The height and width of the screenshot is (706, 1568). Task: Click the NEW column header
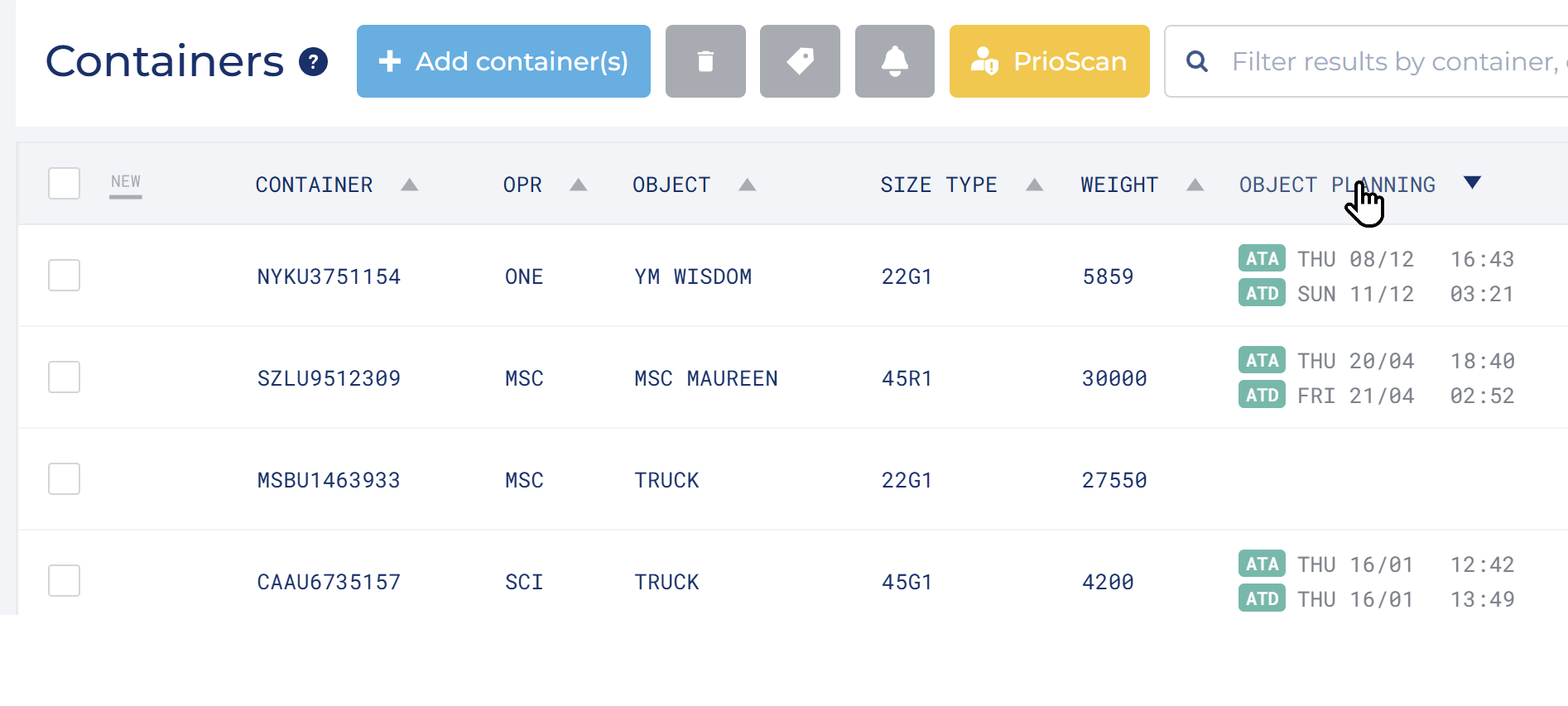[126, 182]
